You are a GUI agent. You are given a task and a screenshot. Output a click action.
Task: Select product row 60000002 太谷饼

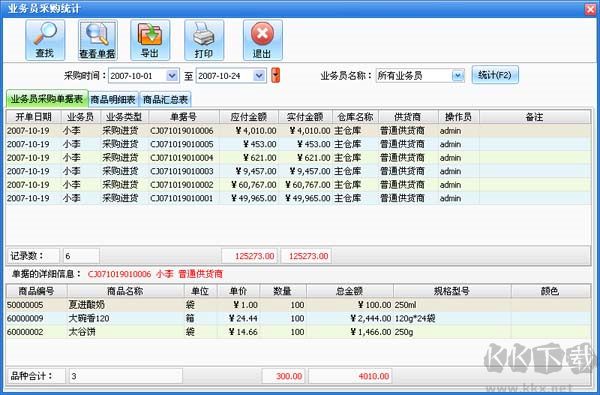tap(298, 332)
